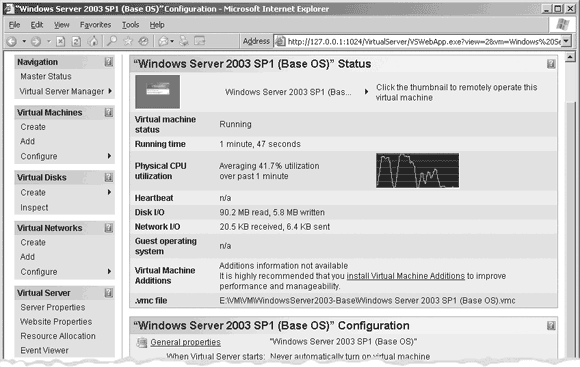The height and width of the screenshot is (367, 580).
Task: Click the virtual machine thumbnail
Action: pos(158,92)
